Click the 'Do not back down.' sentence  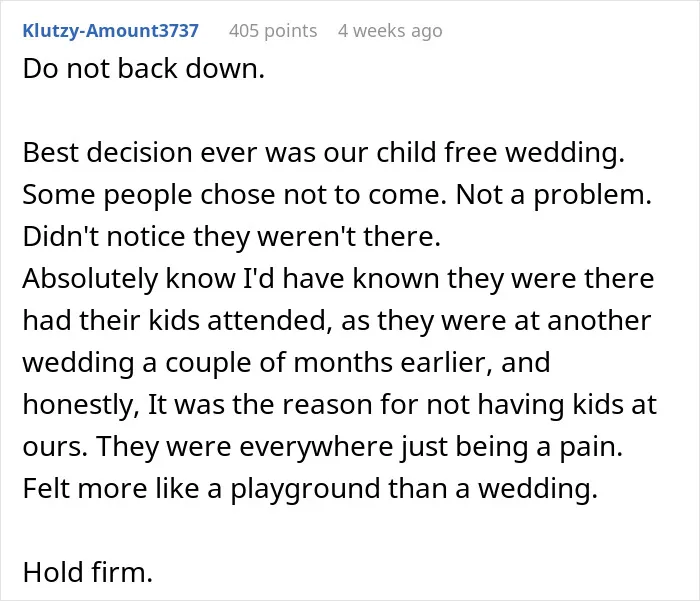[144, 69]
